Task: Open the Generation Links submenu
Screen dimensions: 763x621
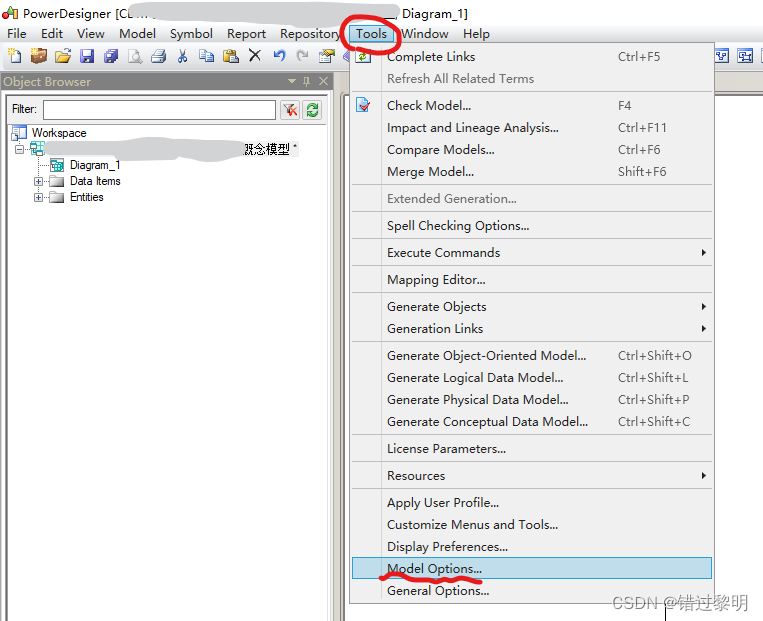Action: tap(532, 329)
